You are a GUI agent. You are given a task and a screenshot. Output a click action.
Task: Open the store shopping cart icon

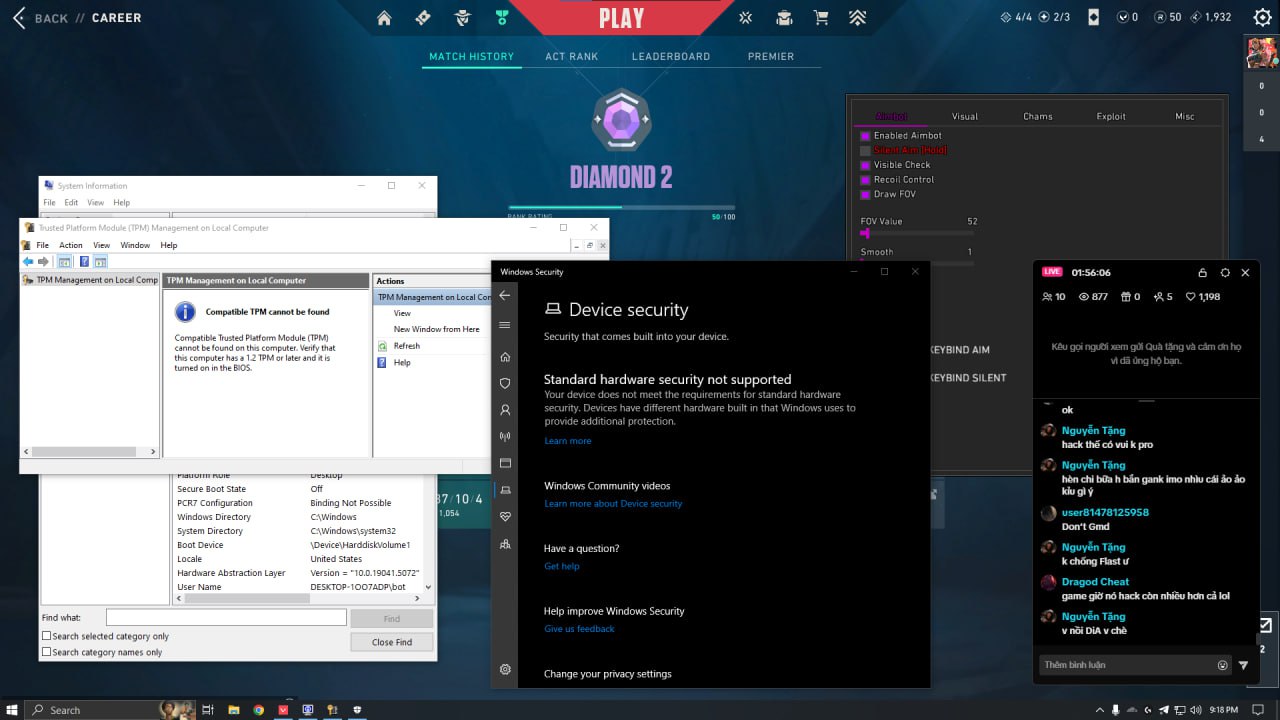821,18
